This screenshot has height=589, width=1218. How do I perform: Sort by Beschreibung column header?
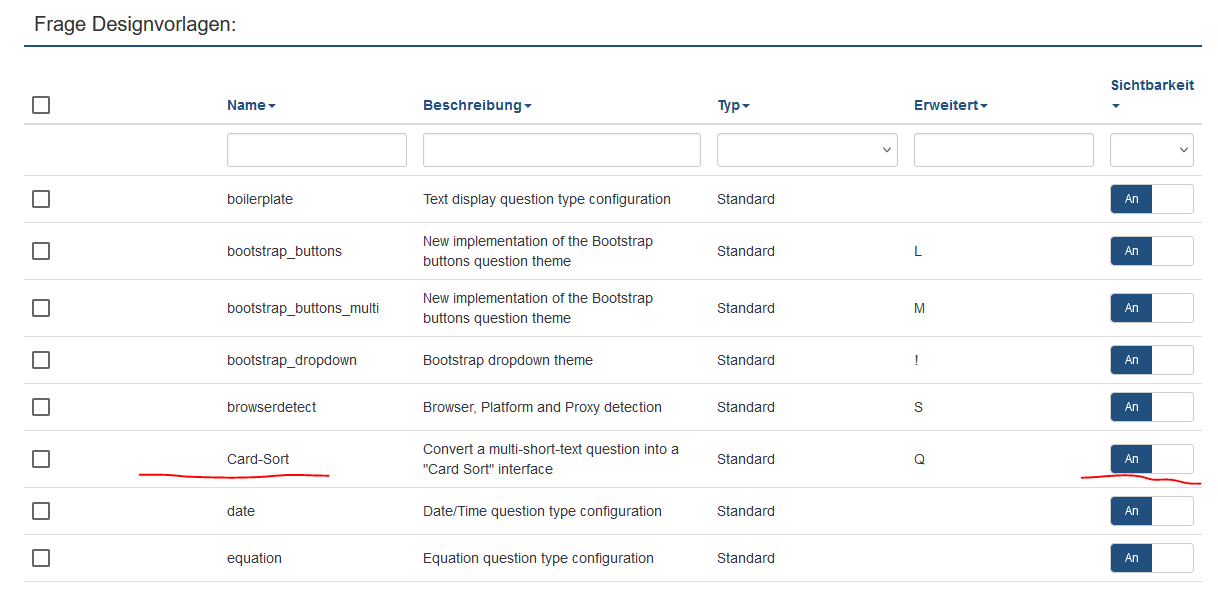476,105
